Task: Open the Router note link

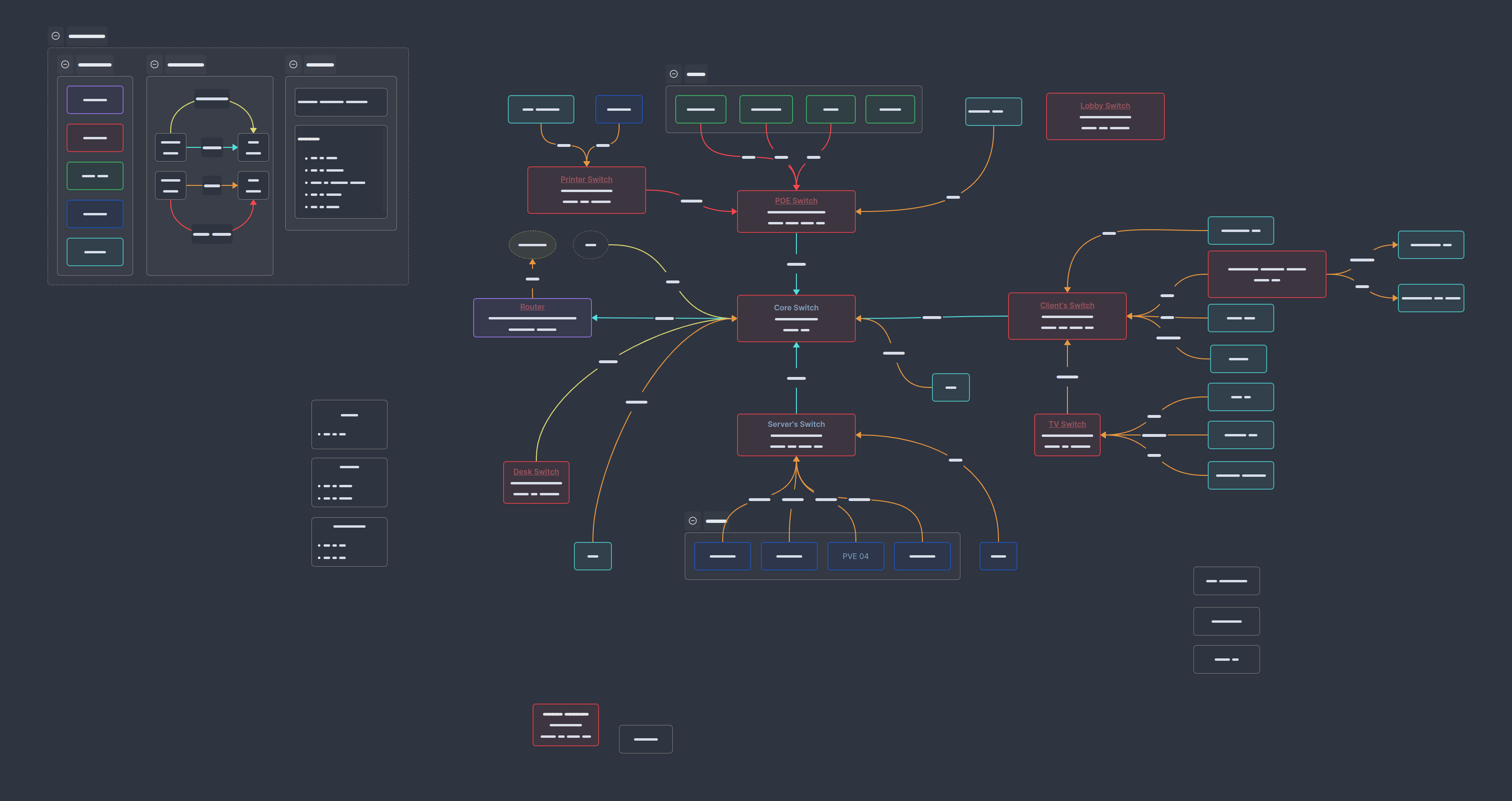Action: click(532, 307)
